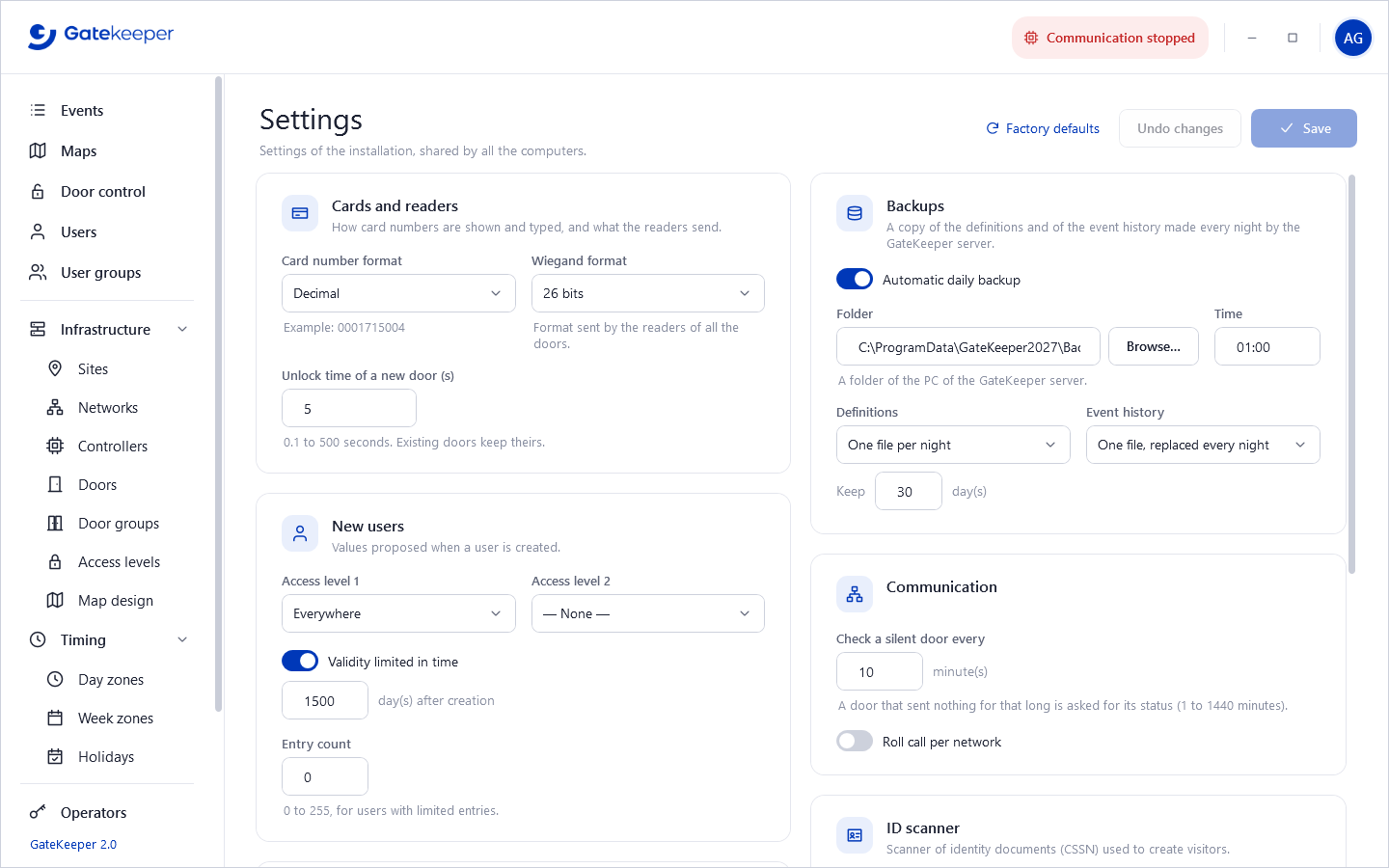Enable Roll call per network switch

(855, 741)
